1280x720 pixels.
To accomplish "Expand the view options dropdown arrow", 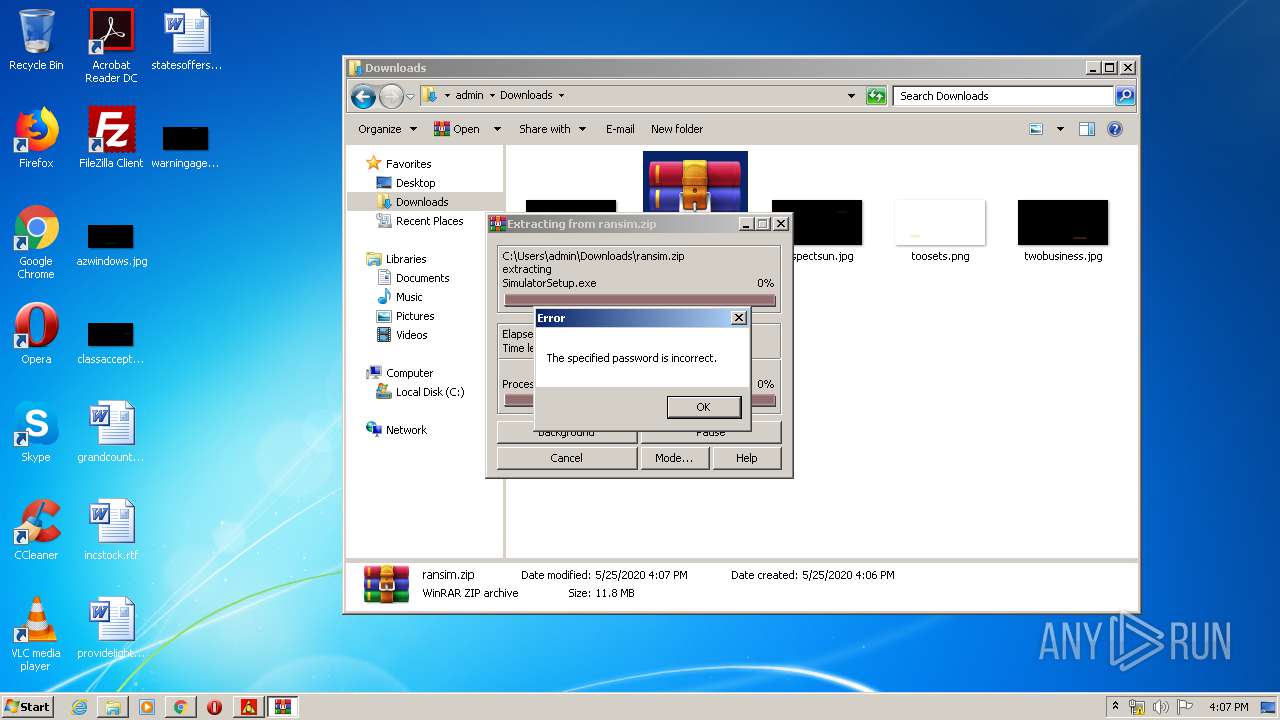I will click(1060, 129).
